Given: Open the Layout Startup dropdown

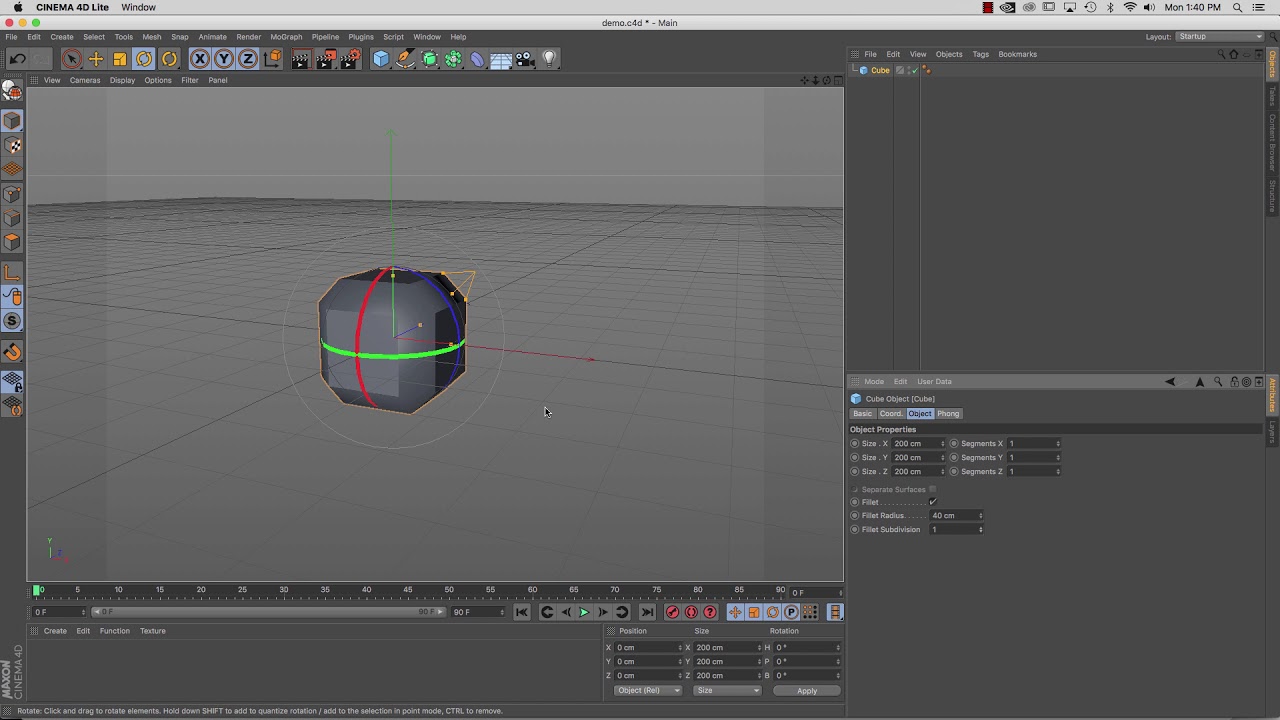Looking at the screenshot, I should (1220, 37).
